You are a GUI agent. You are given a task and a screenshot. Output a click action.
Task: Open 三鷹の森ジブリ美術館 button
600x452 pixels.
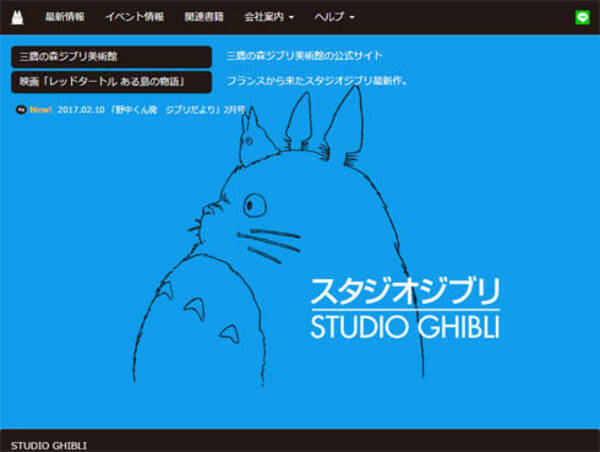coord(111,57)
